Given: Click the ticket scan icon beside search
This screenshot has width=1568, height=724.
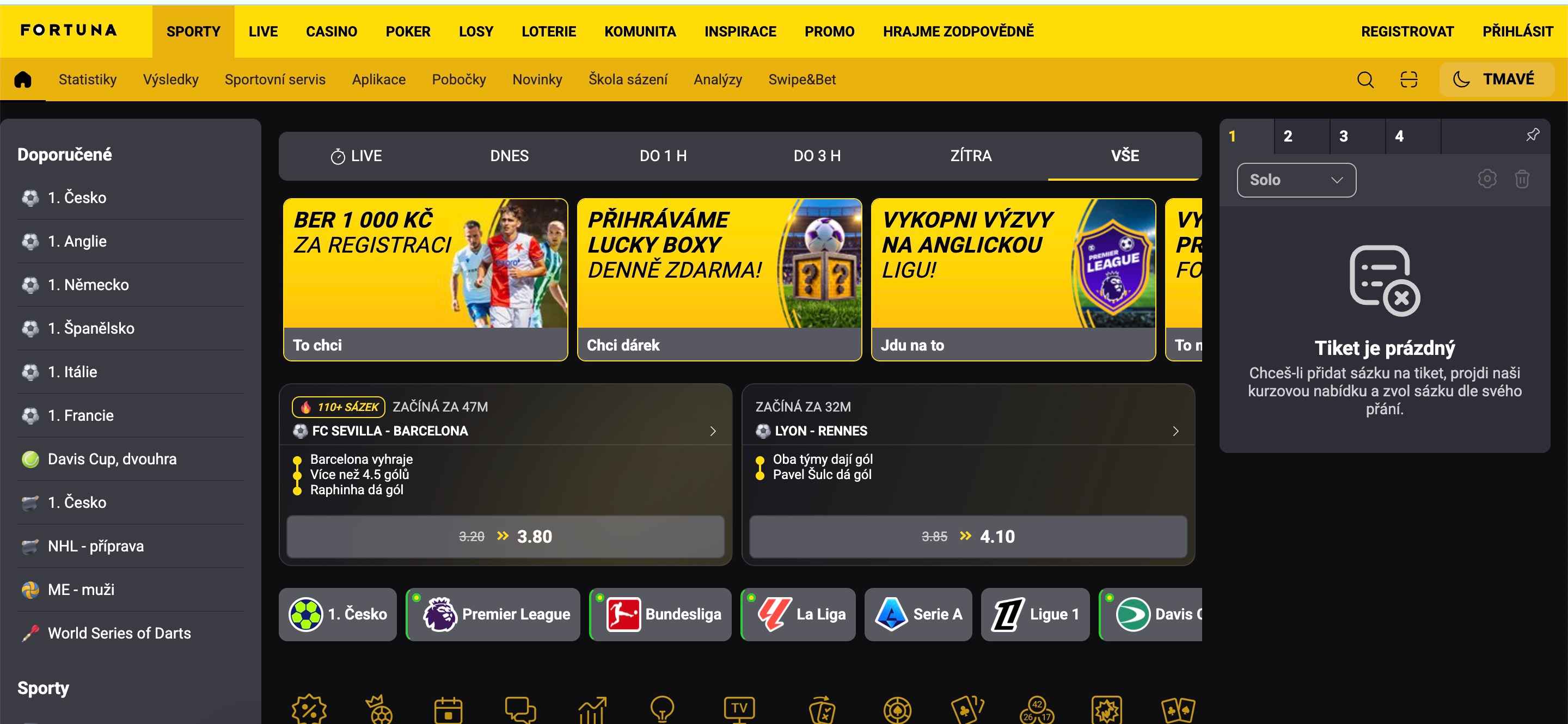Looking at the screenshot, I should pyautogui.click(x=1408, y=79).
